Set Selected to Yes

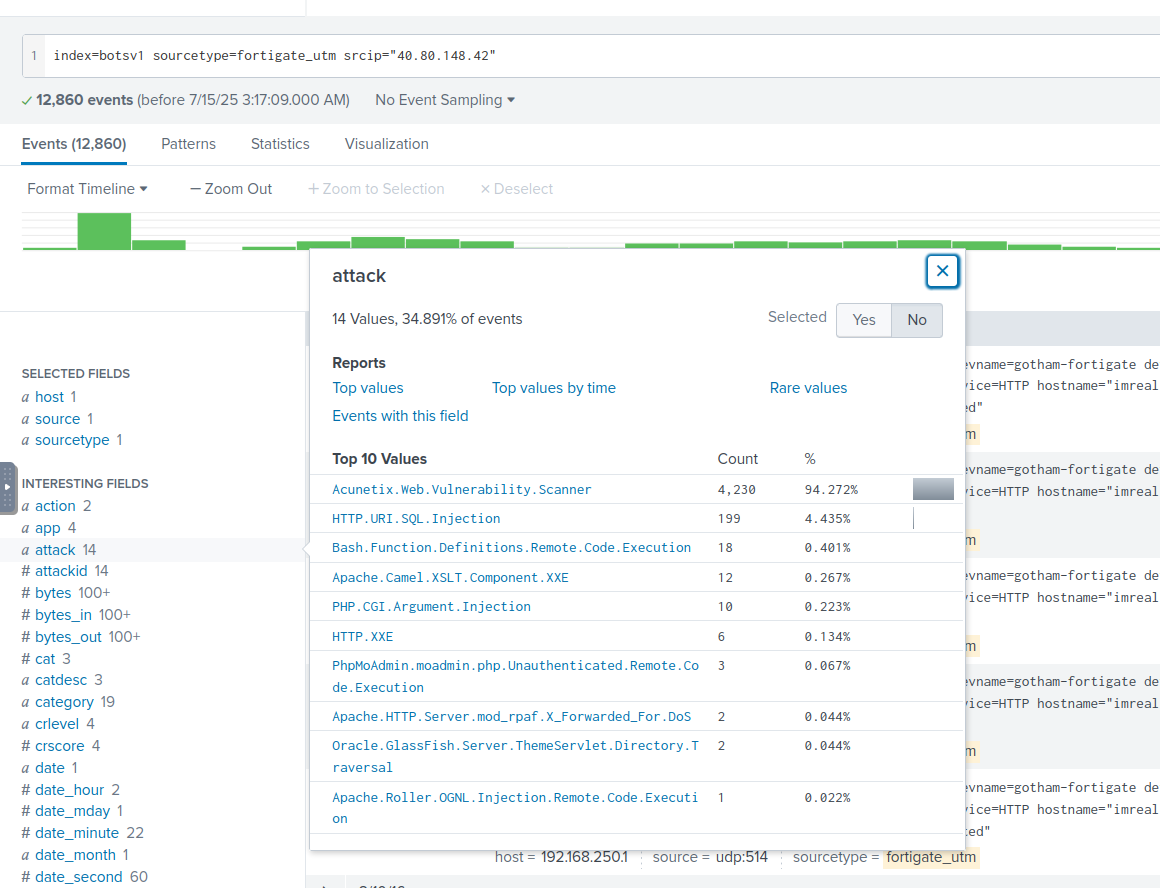863,320
